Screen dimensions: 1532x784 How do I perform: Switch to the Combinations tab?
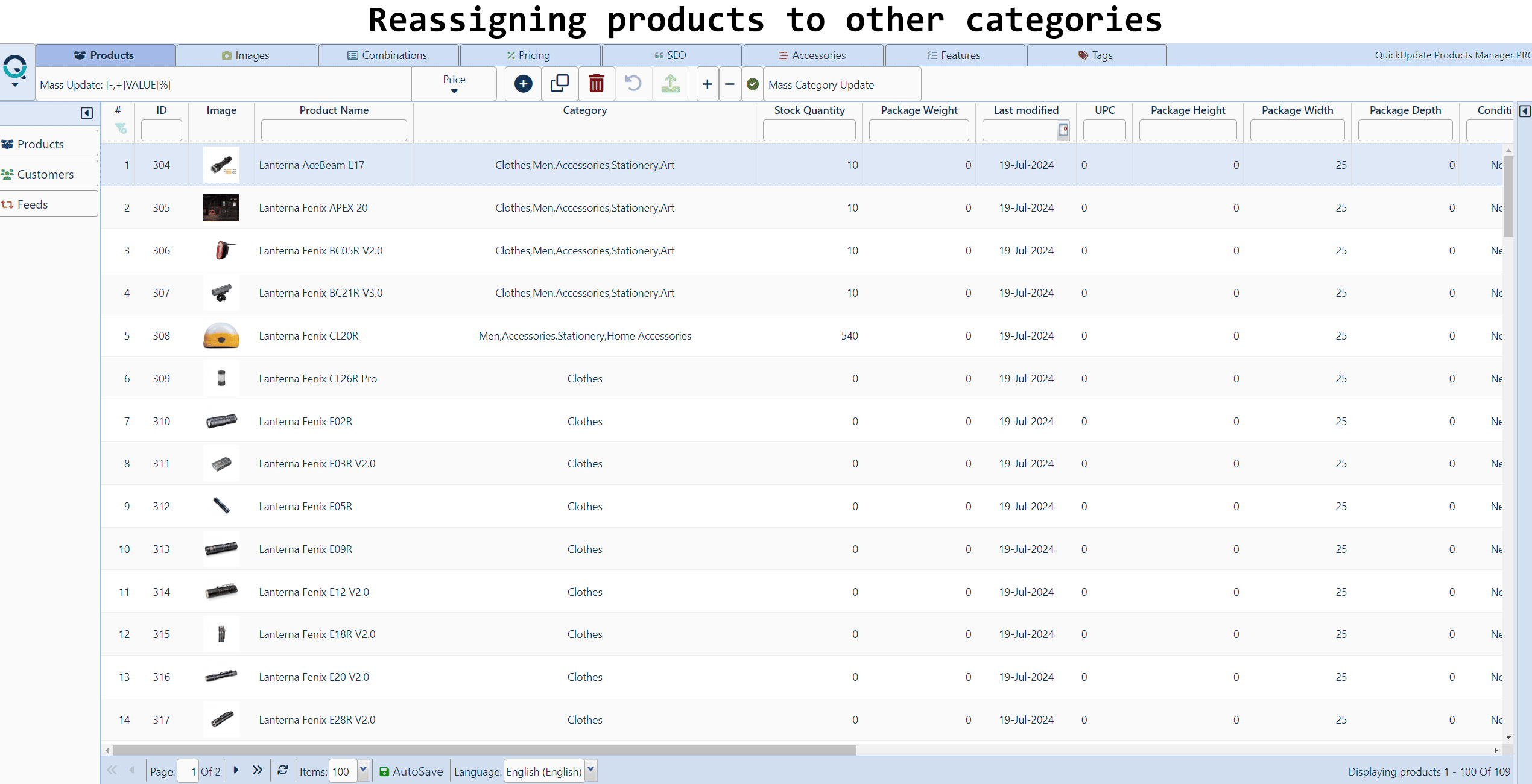[x=388, y=55]
